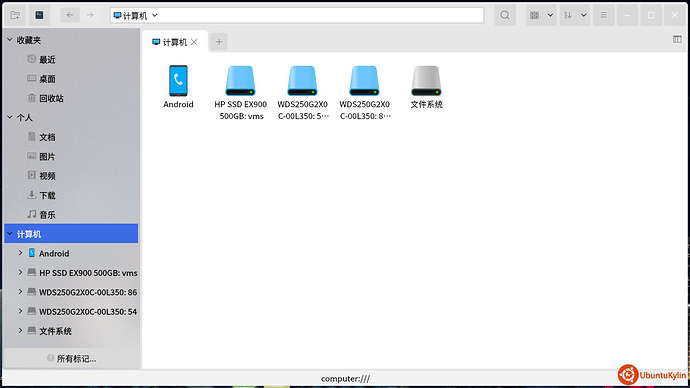The height and width of the screenshot is (388, 690).
Task: Select the 文件系统 drive icon in main view
Action: pos(426,81)
